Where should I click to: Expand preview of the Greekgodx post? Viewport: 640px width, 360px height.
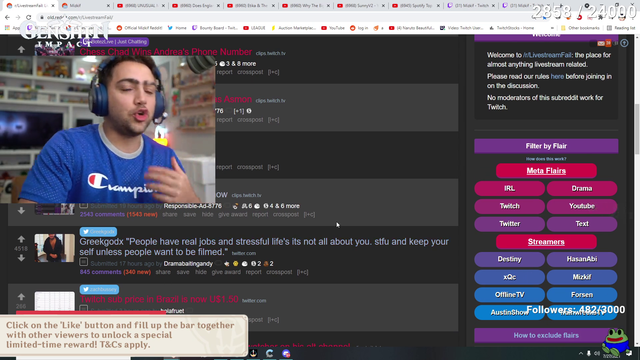click(x=84, y=262)
